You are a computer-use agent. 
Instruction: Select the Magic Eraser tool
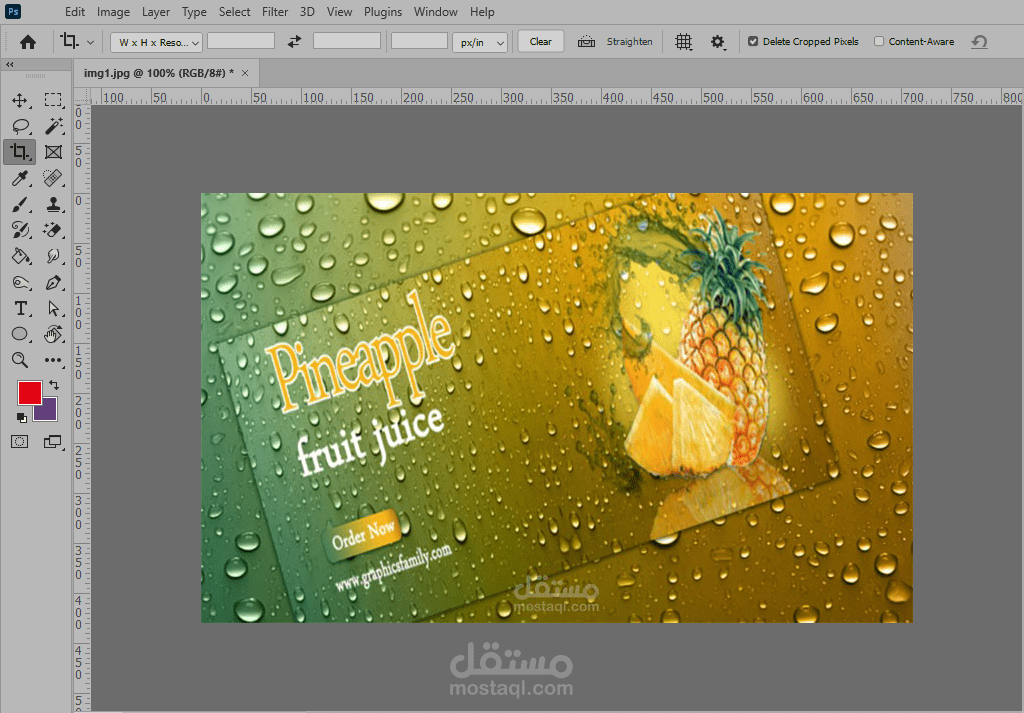tap(53, 230)
